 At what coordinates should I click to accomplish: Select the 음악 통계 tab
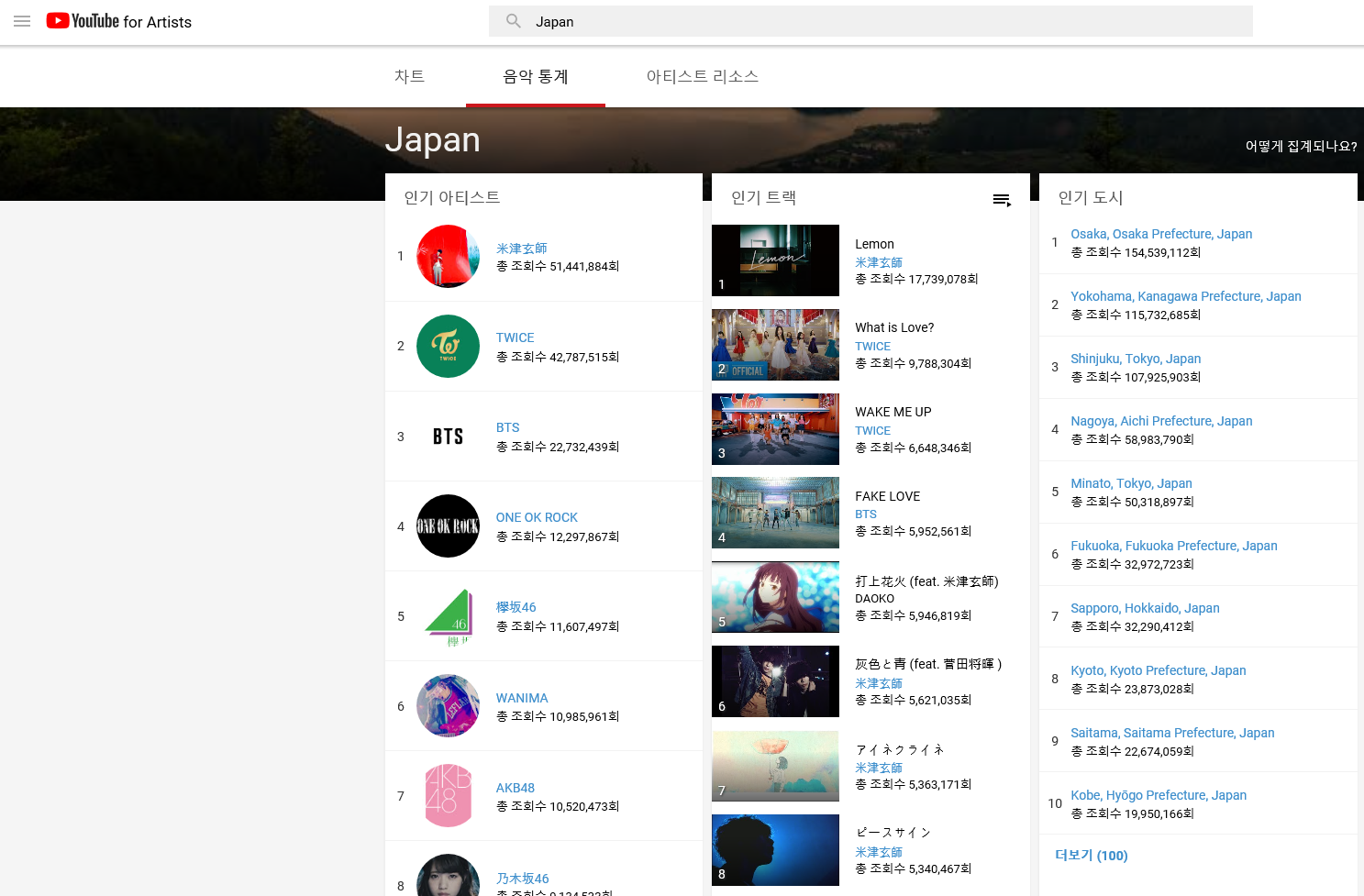coord(536,77)
